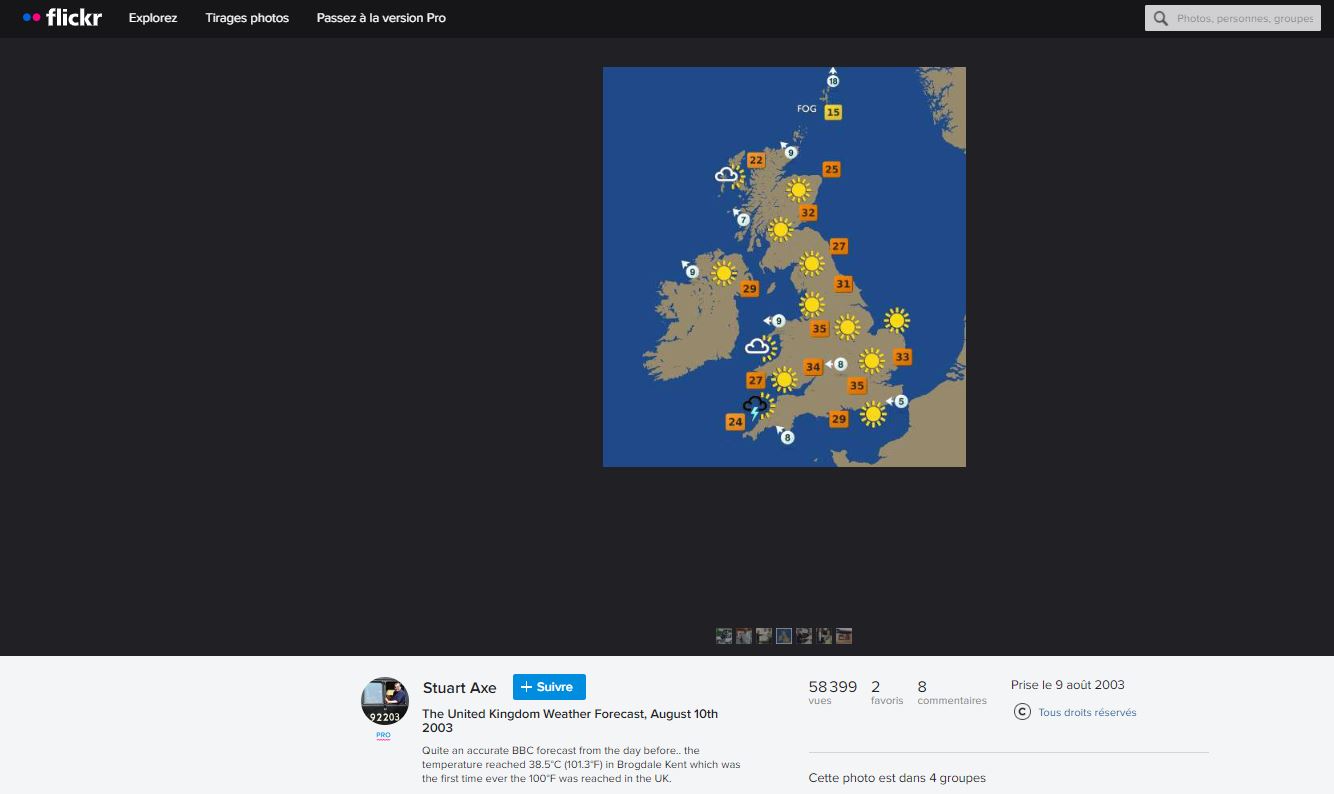1334x794 pixels.
Task: Click the 8 commentaires count
Action: (x=951, y=692)
